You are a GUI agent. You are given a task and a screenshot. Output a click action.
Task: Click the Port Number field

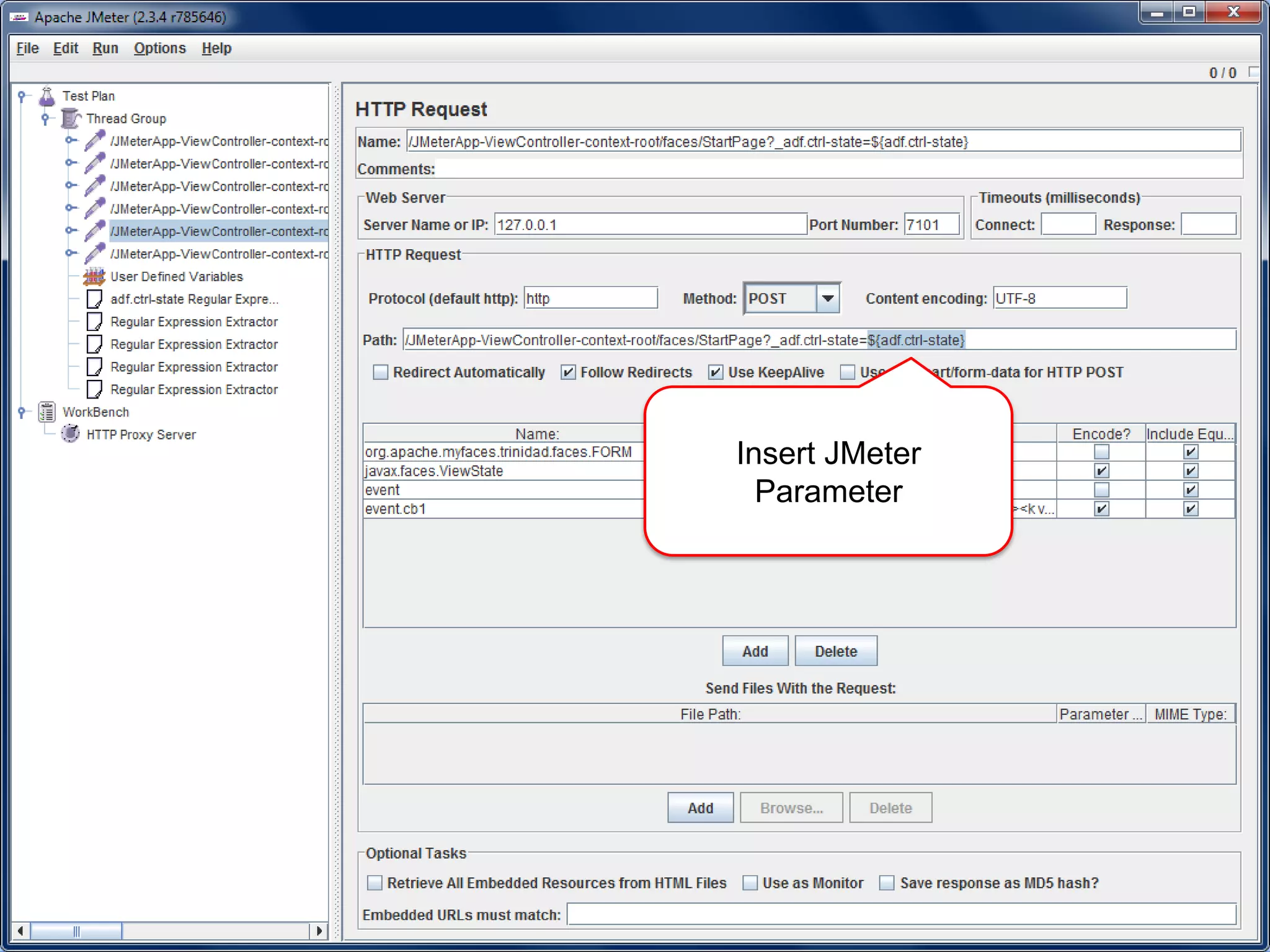point(931,224)
